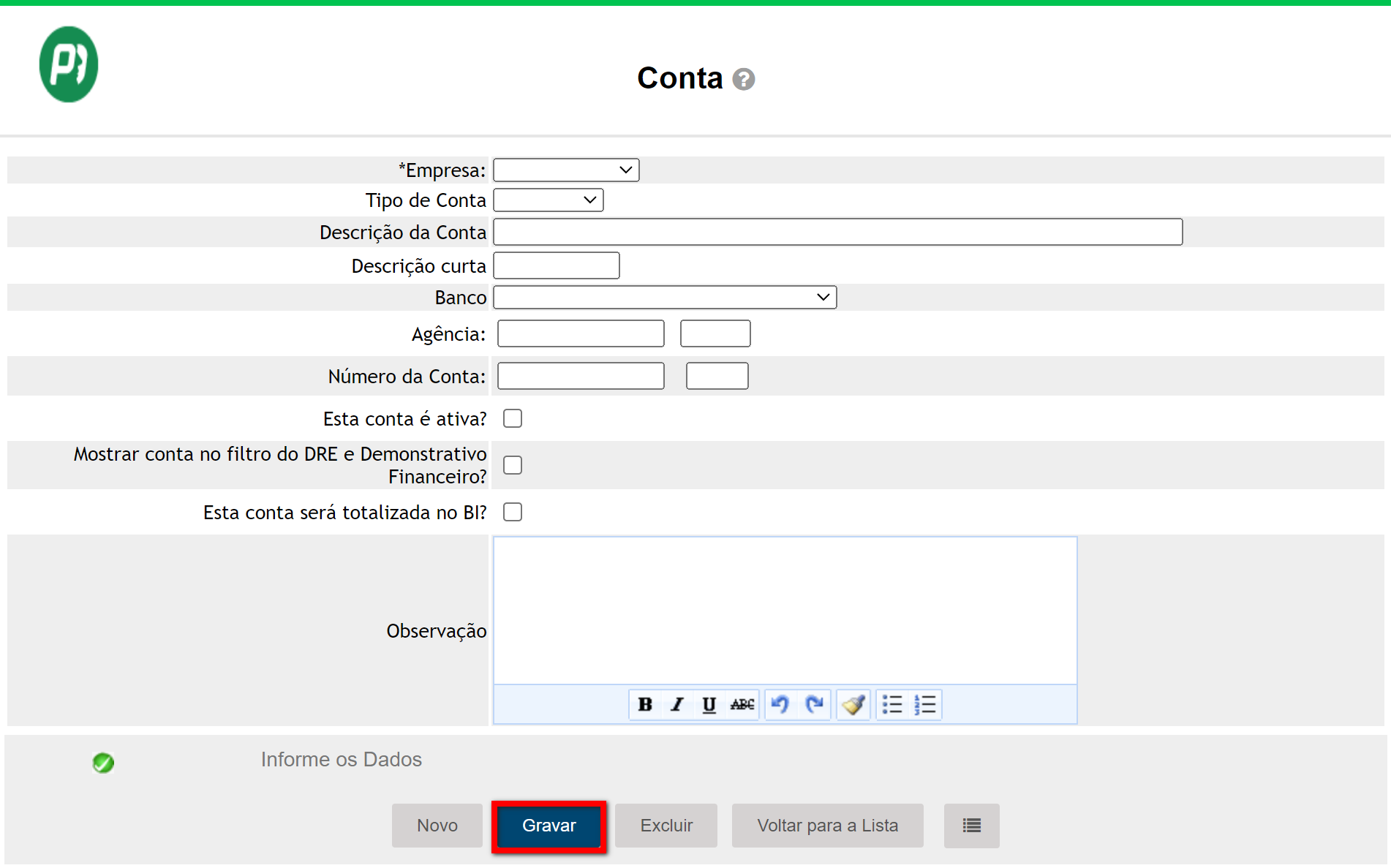The image size is (1391, 868).
Task: Apply strikethrough in Observação editor toolbar
Action: [742, 704]
